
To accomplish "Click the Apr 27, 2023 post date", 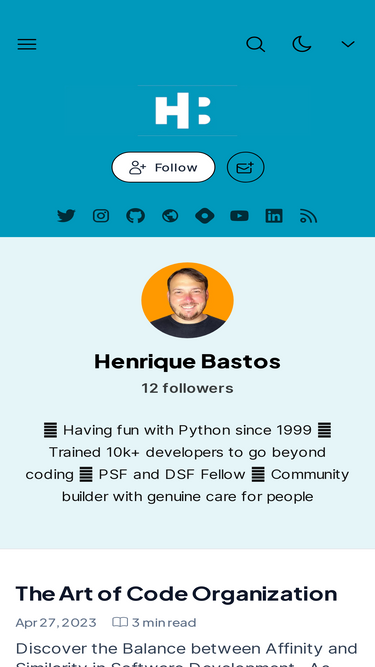I will (x=56, y=623).
